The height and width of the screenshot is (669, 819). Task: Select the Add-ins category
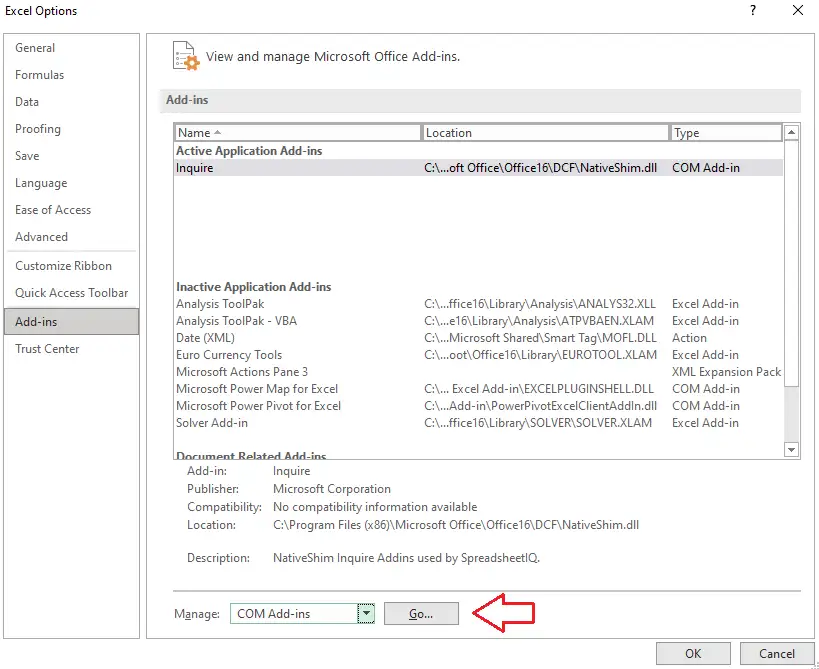[72, 322]
